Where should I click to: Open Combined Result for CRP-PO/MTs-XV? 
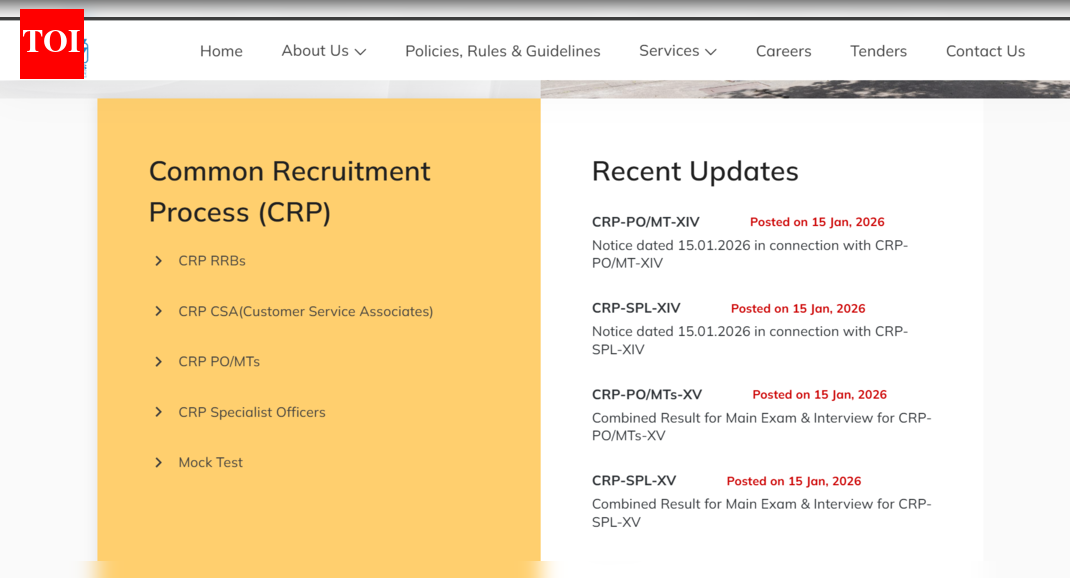coord(645,394)
